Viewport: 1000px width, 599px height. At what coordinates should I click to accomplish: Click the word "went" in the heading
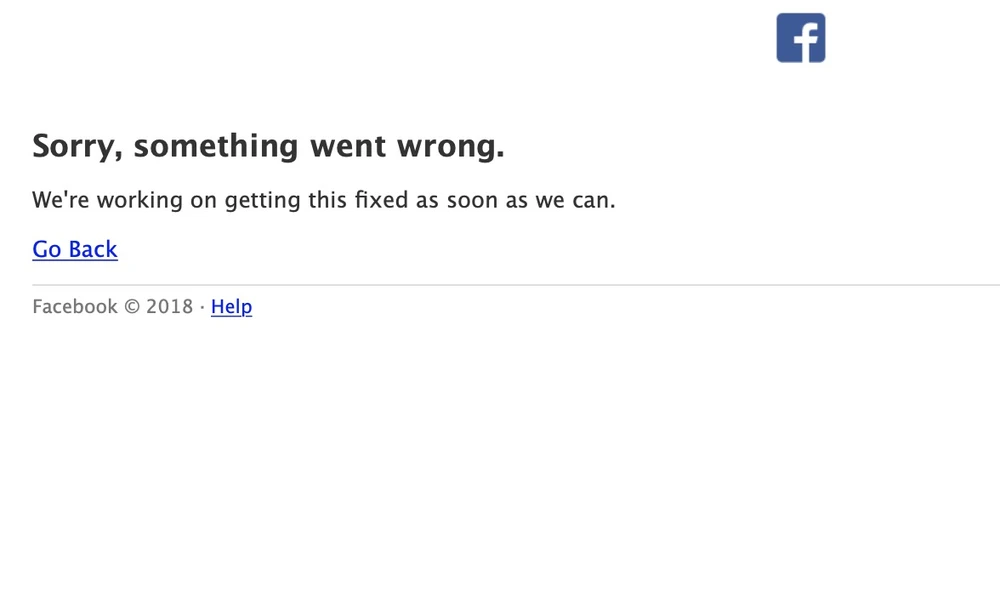point(345,146)
